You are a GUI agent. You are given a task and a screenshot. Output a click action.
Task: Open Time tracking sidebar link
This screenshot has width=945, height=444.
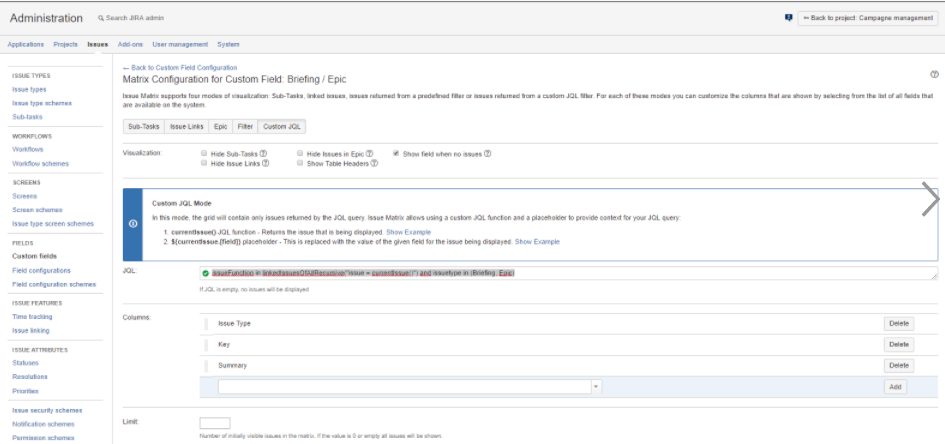tap(32, 317)
